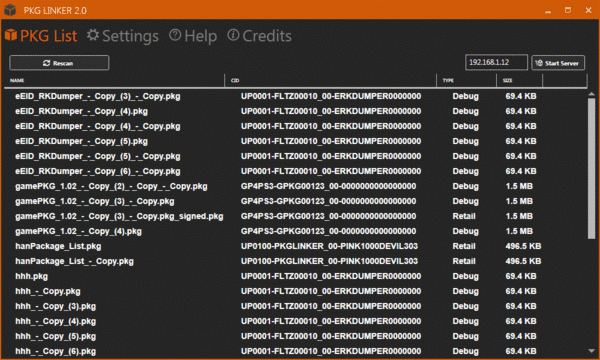Open the PKG List tab
Viewport: 600px width, 360px height.
pos(41,36)
